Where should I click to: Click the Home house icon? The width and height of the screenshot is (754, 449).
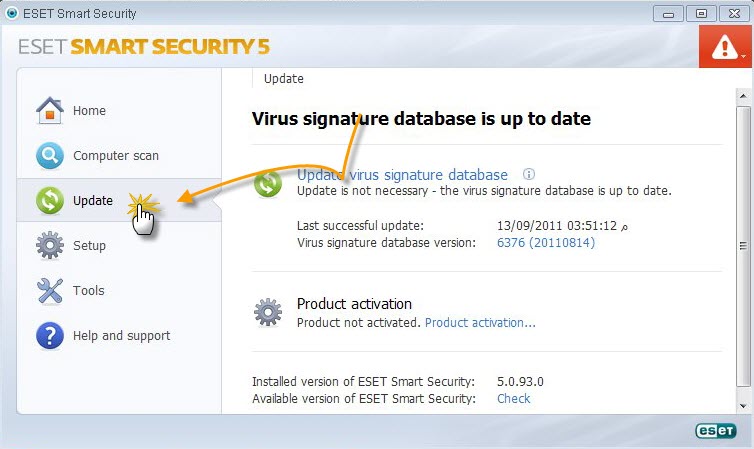pos(50,110)
